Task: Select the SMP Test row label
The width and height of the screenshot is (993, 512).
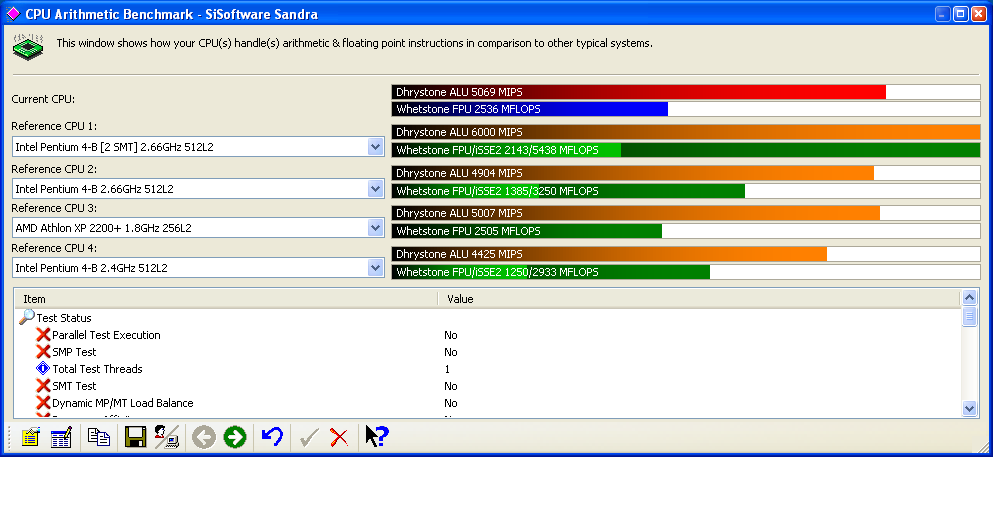Action: [x=75, y=352]
